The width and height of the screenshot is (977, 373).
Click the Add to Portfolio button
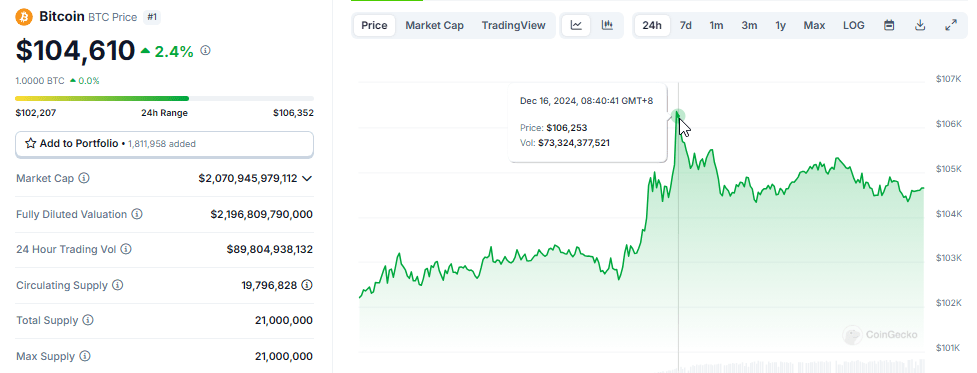pos(164,144)
